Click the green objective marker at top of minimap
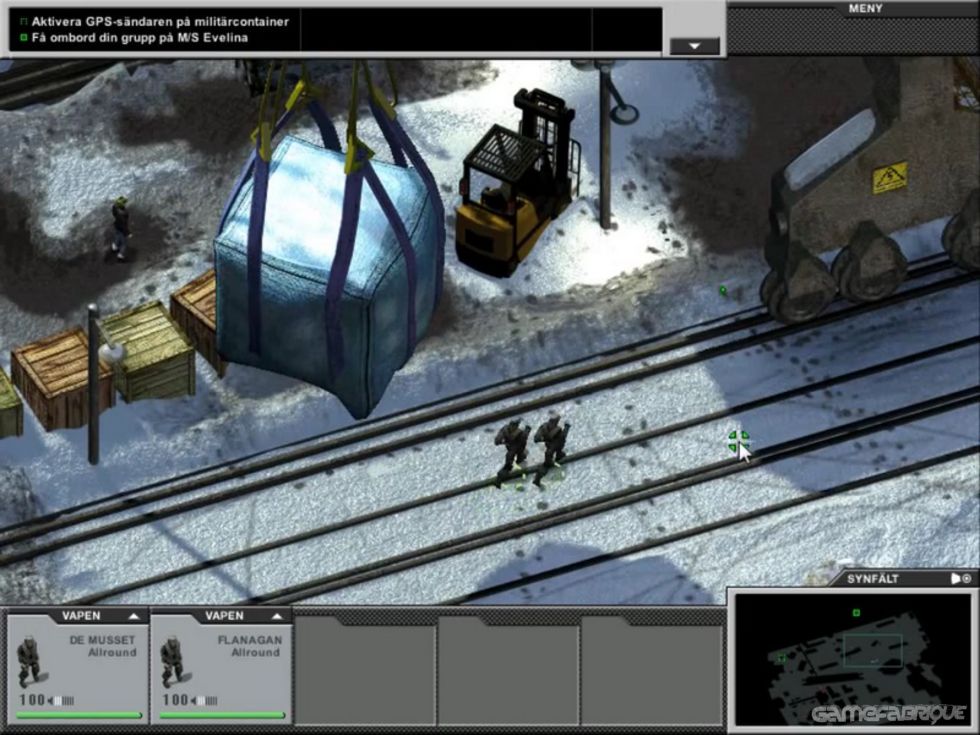Viewport: 980px width, 735px height. [x=856, y=613]
